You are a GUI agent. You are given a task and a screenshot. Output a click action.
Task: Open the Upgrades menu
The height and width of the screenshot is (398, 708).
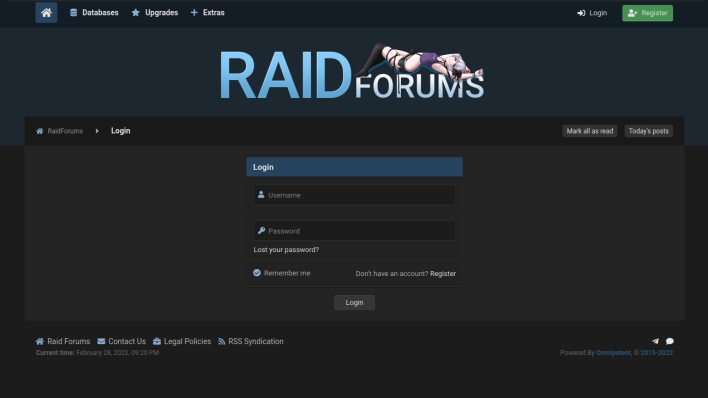(x=154, y=13)
